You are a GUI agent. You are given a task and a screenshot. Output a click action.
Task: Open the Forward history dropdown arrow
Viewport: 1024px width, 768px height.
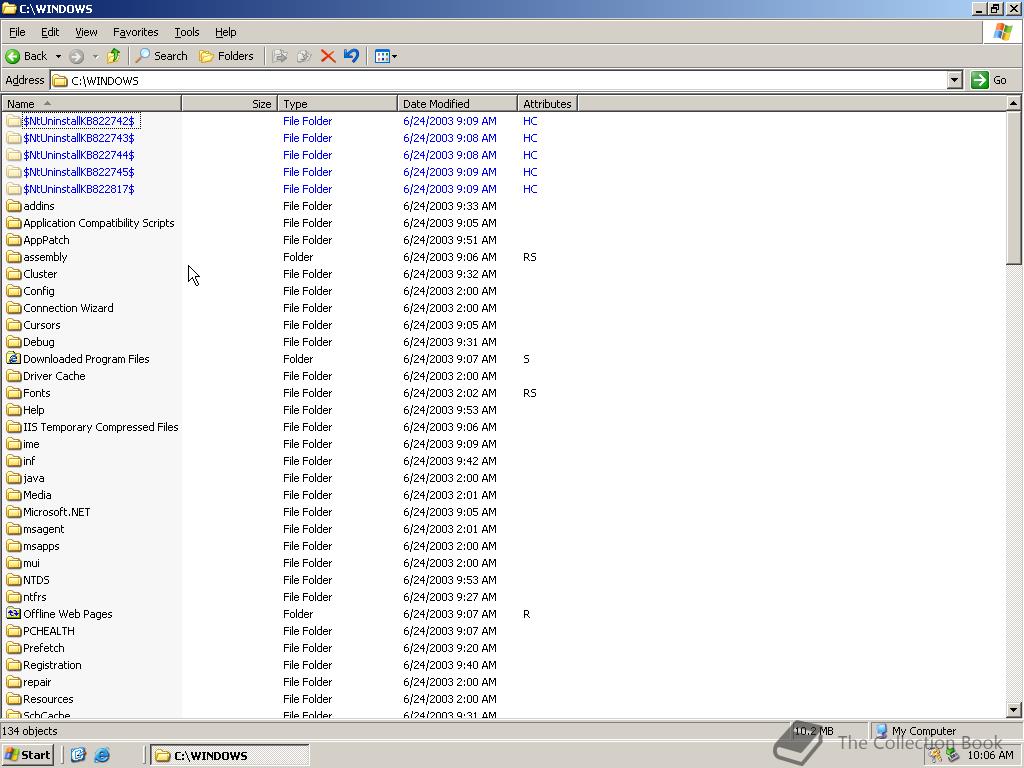[x=95, y=56]
